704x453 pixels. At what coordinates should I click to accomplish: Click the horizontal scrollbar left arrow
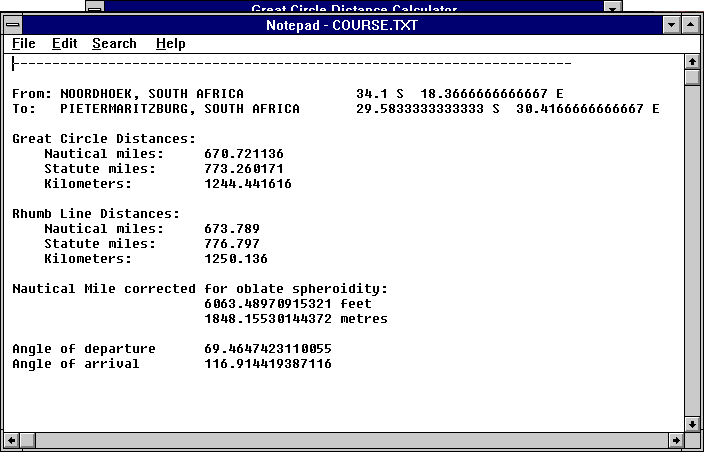13,440
